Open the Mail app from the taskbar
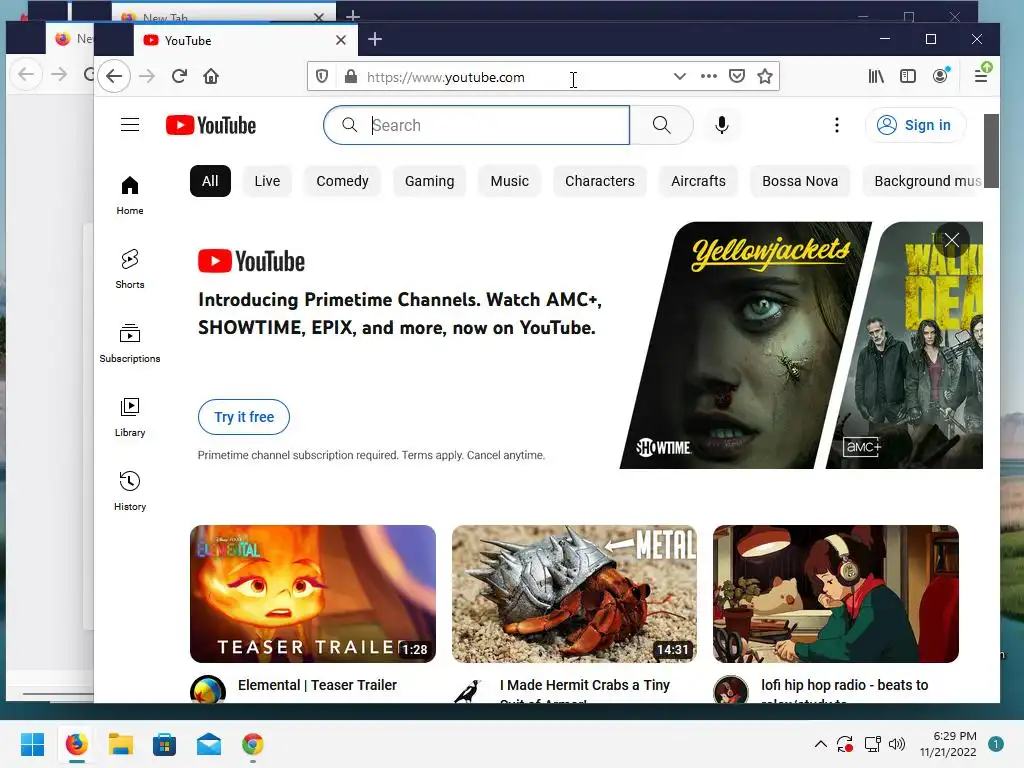1024x768 pixels. [x=209, y=744]
